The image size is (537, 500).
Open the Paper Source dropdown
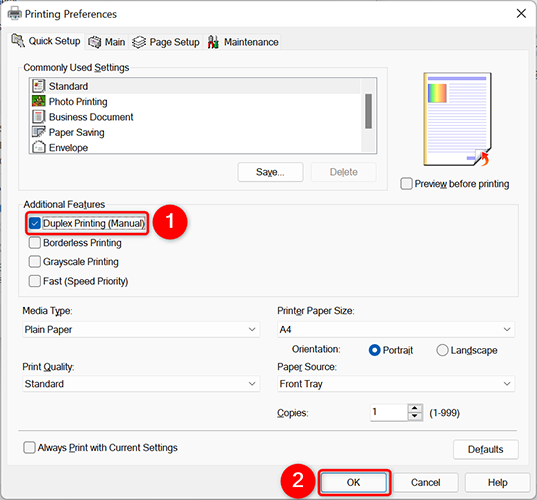pyautogui.click(x=396, y=384)
